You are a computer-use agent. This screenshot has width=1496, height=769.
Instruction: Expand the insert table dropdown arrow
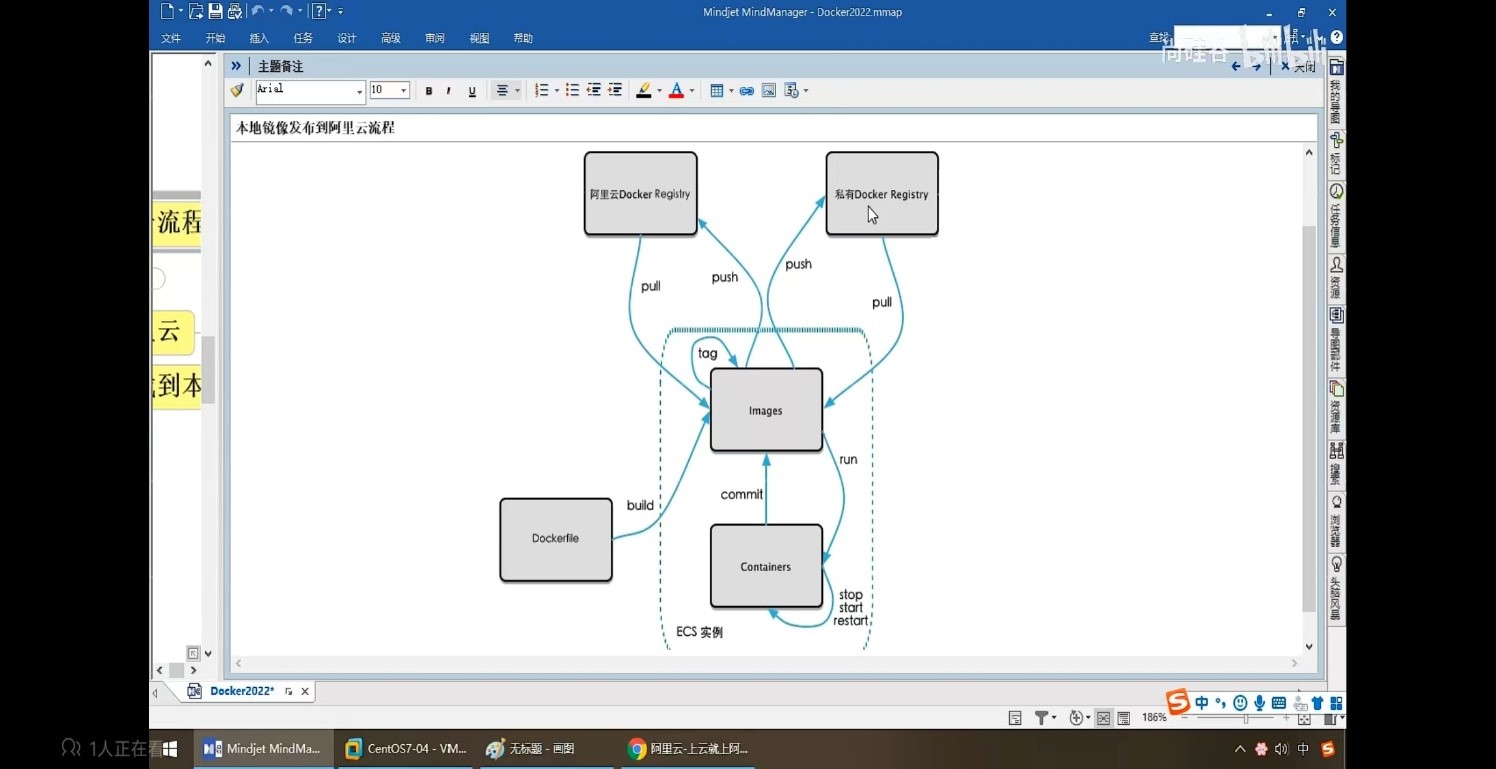(x=731, y=91)
